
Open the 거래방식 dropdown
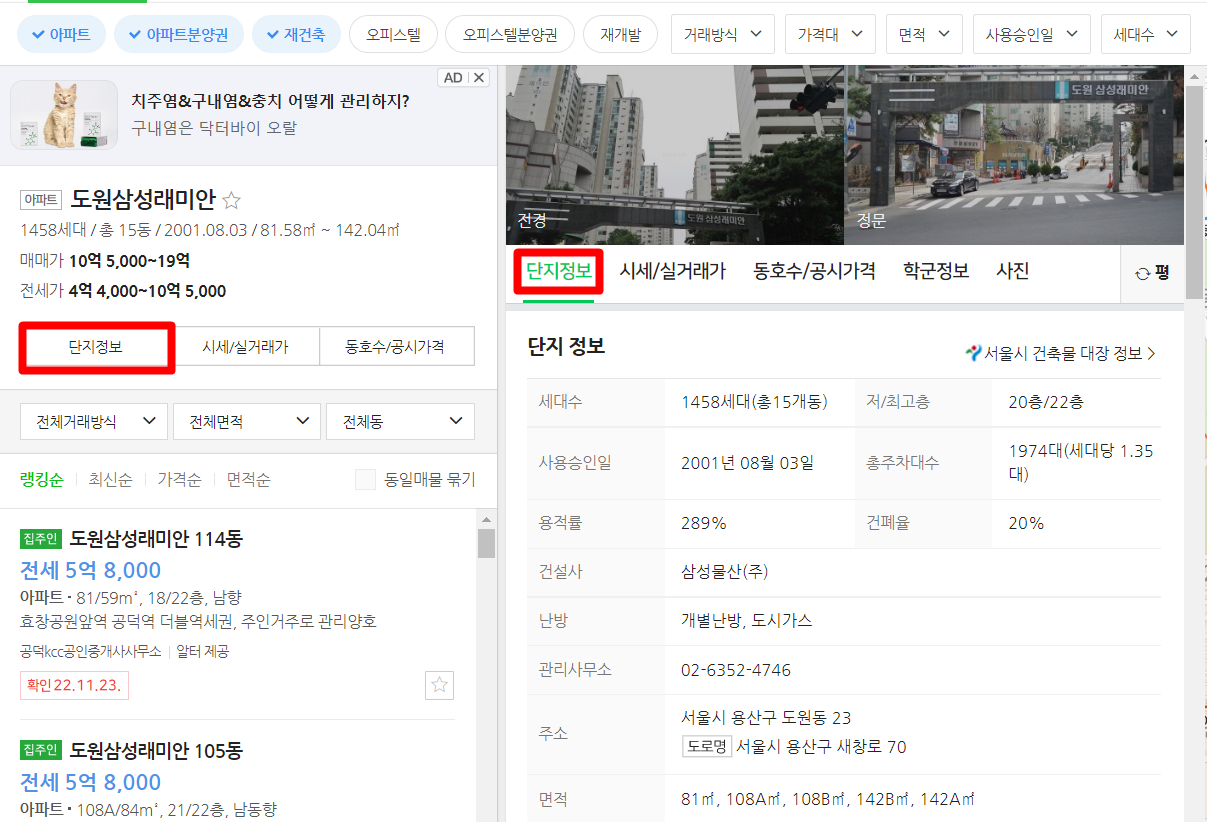pyautogui.click(x=722, y=34)
